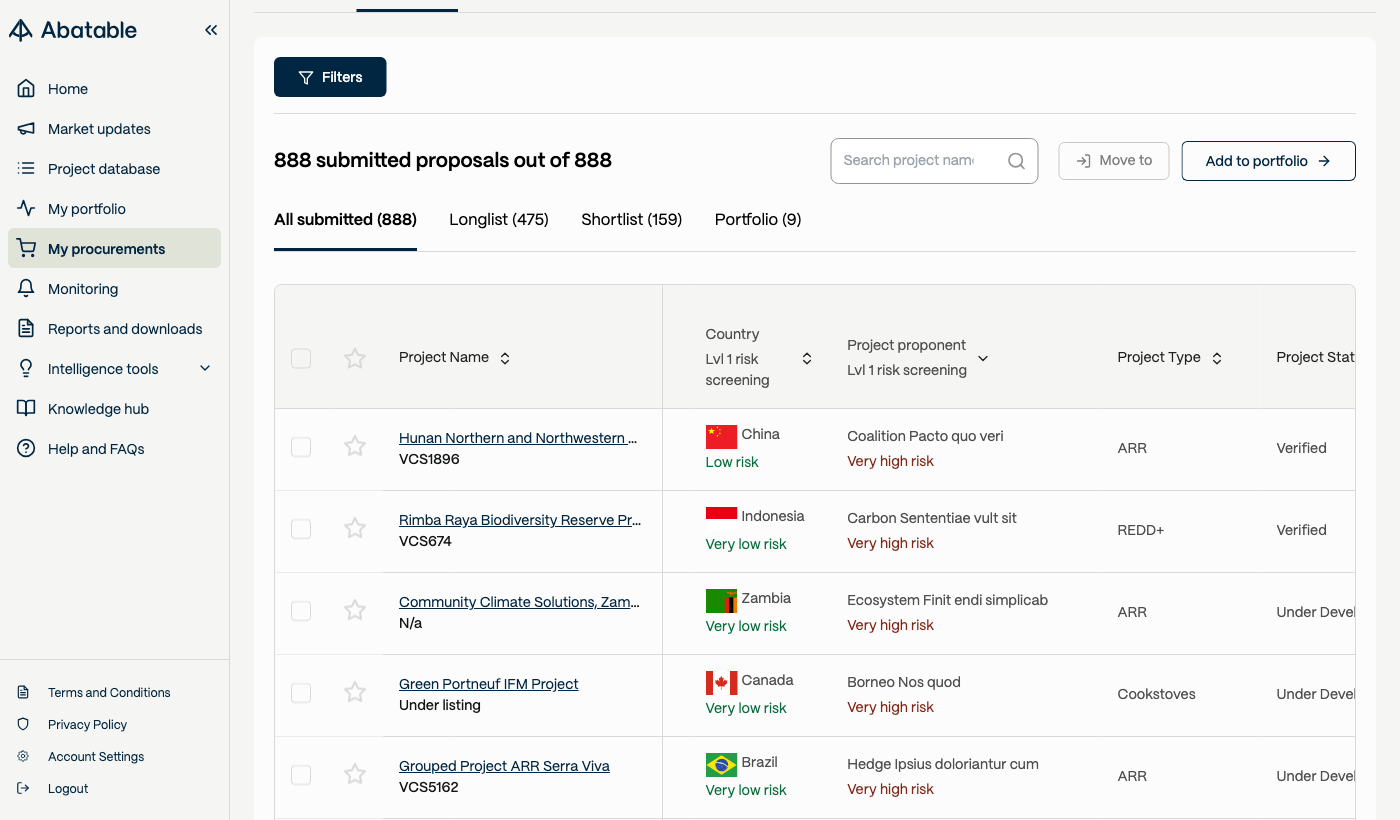Click the Brazil flag icon

pyautogui.click(x=721, y=764)
